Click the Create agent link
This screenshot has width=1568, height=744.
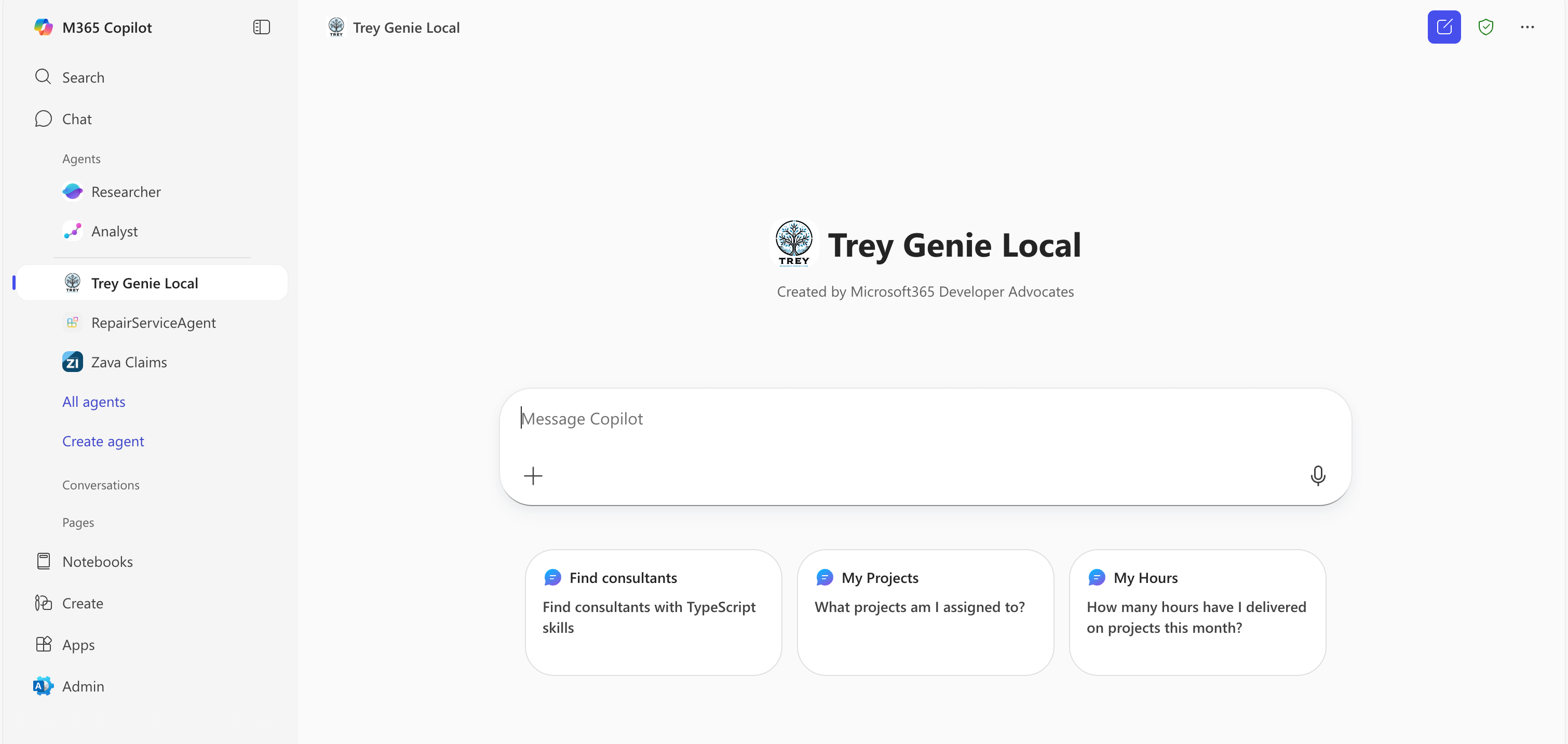(x=103, y=441)
